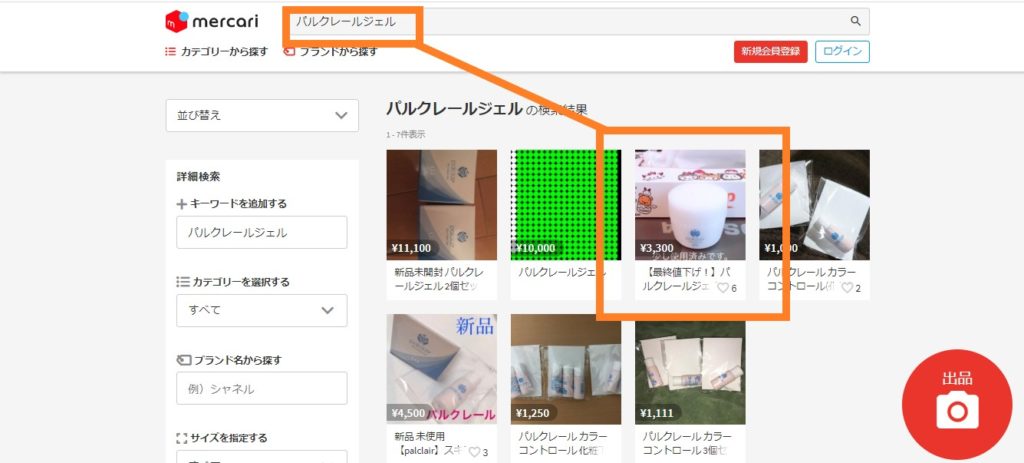
Task: Open the ¥1,111 product thumbnail
Action: (690, 369)
